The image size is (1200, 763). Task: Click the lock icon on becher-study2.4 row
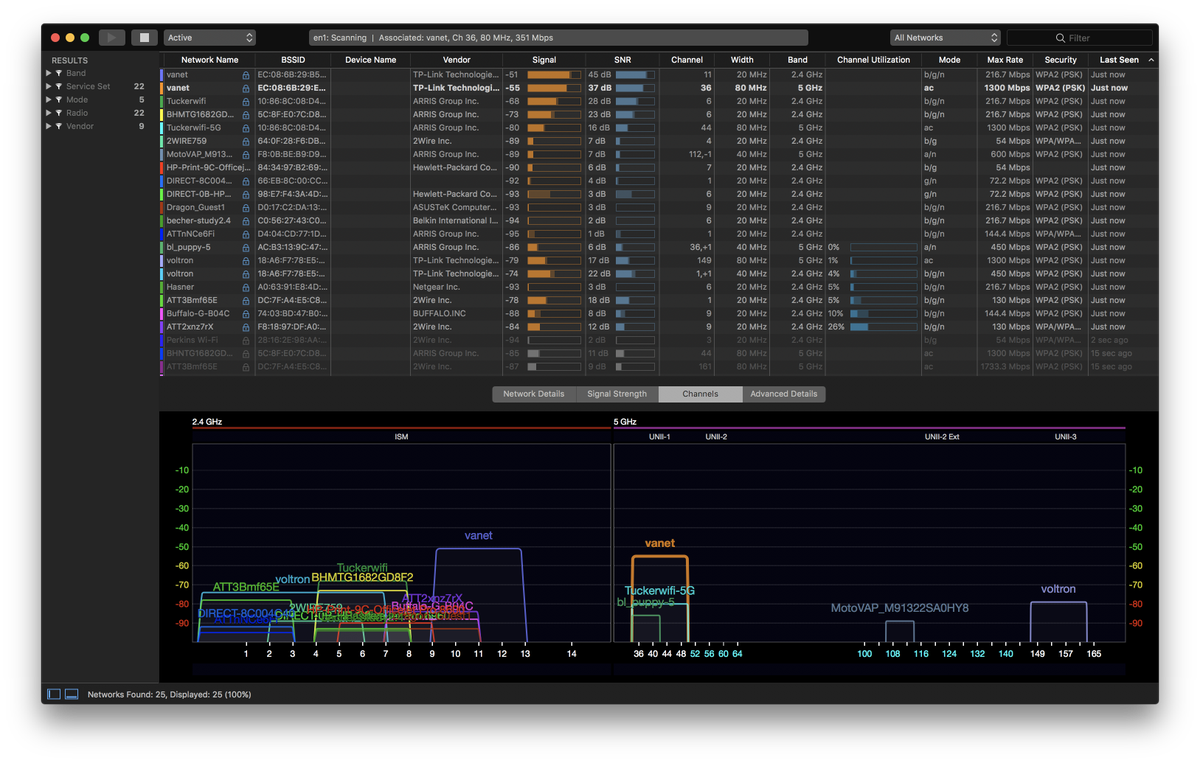click(246, 220)
